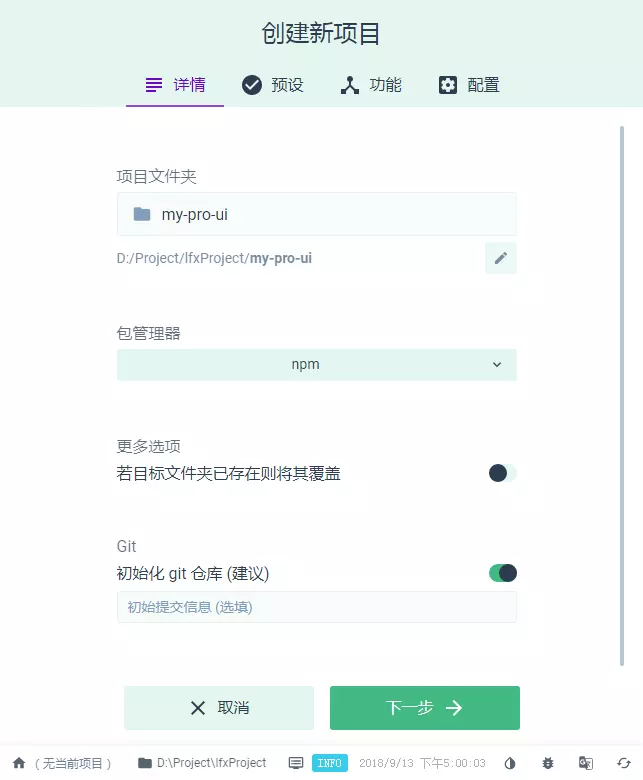Screen dimensions: 643x780
Task: Click the D:\Project\lfxProject folder path in status bar
Action: 202,763
